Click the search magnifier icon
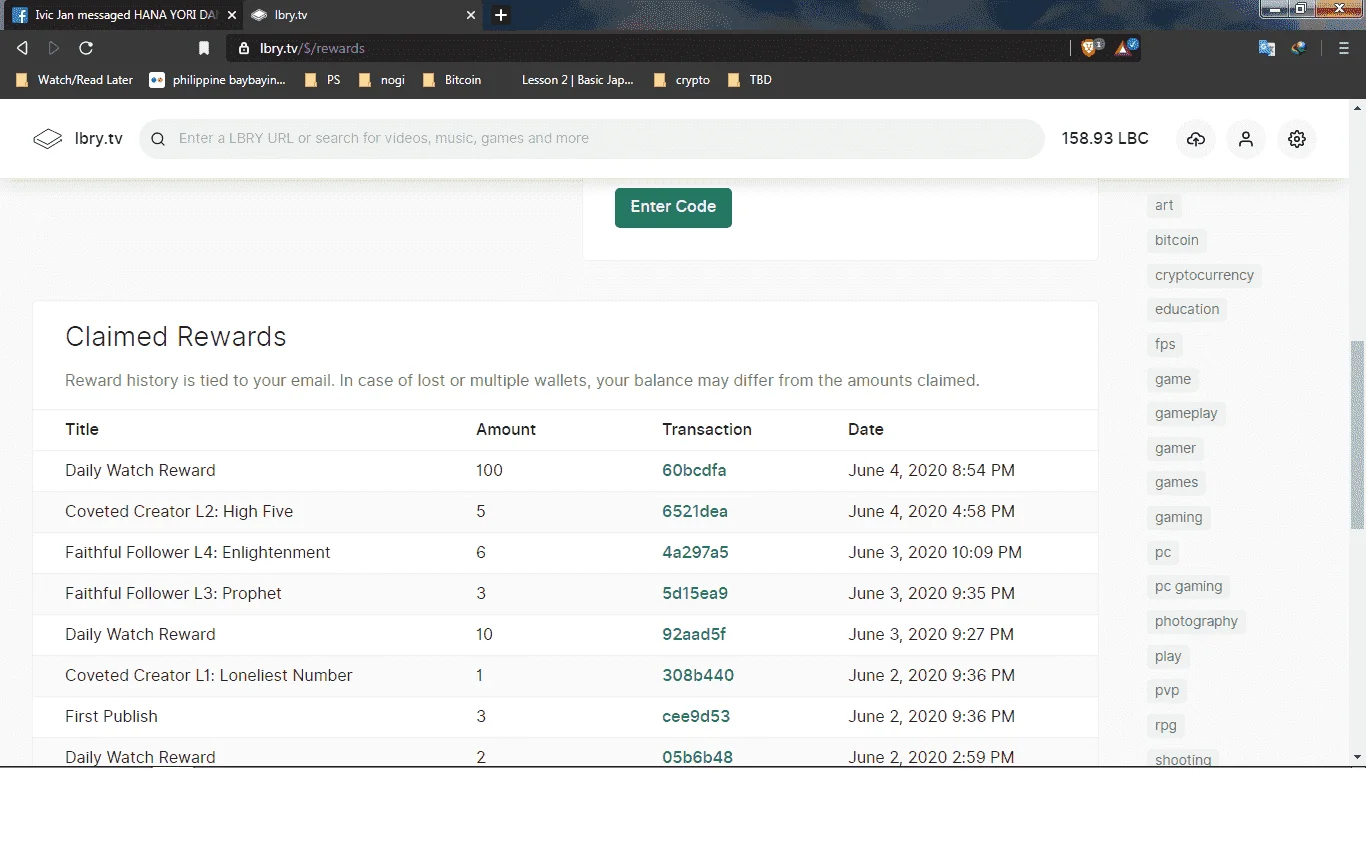Image resolution: width=1366 pixels, height=850 pixels. [x=158, y=139]
